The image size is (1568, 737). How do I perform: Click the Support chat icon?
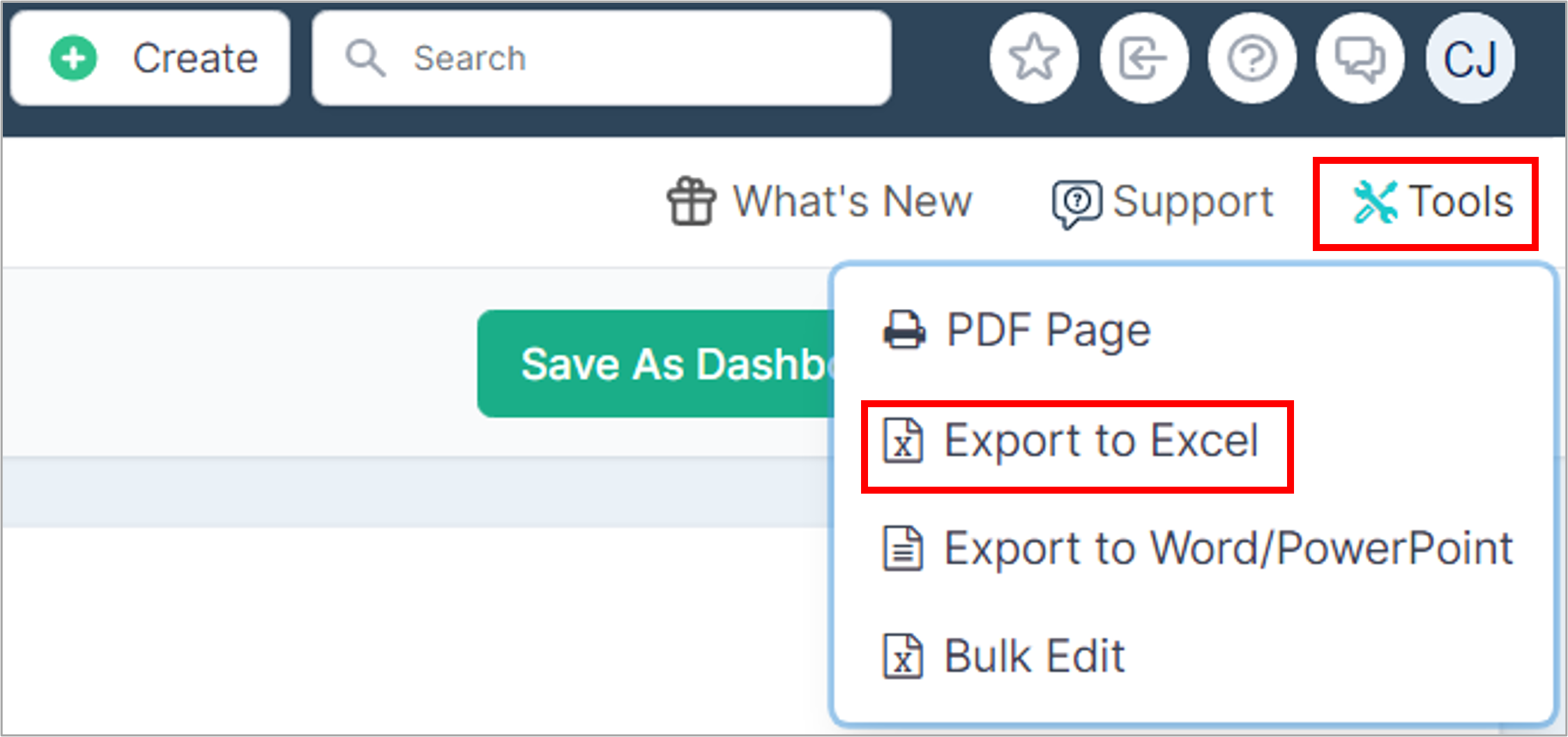[1077, 204]
